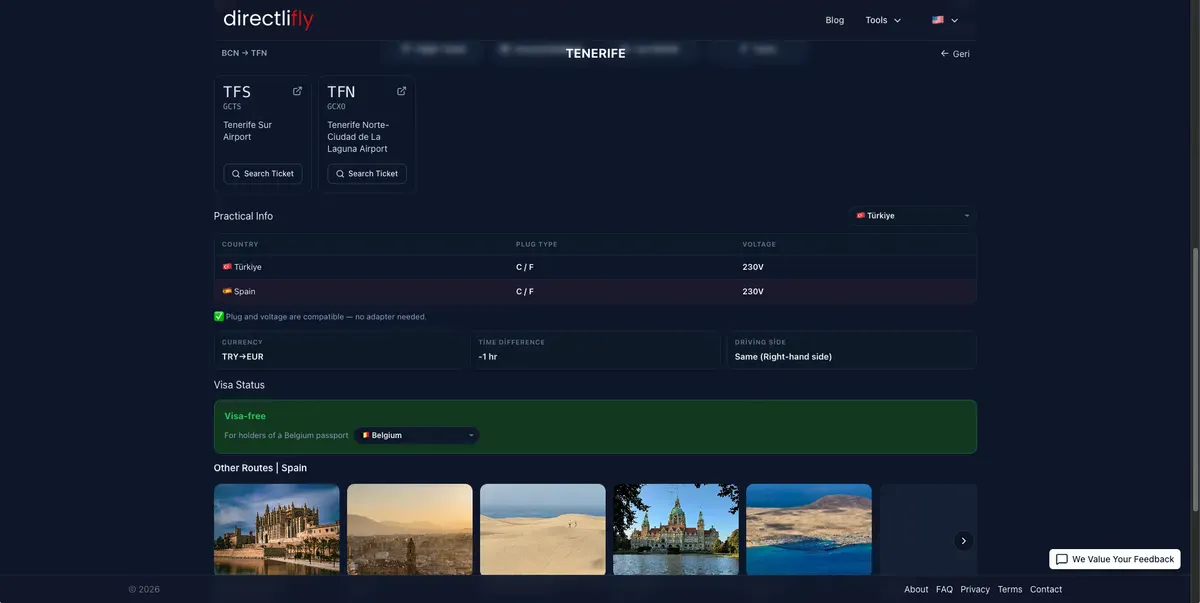
Task: Click the Visa Status heading
Action: pos(239,385)
